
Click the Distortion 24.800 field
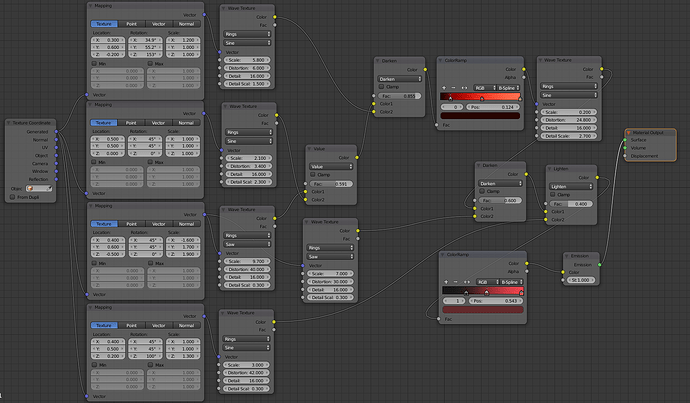569,120
